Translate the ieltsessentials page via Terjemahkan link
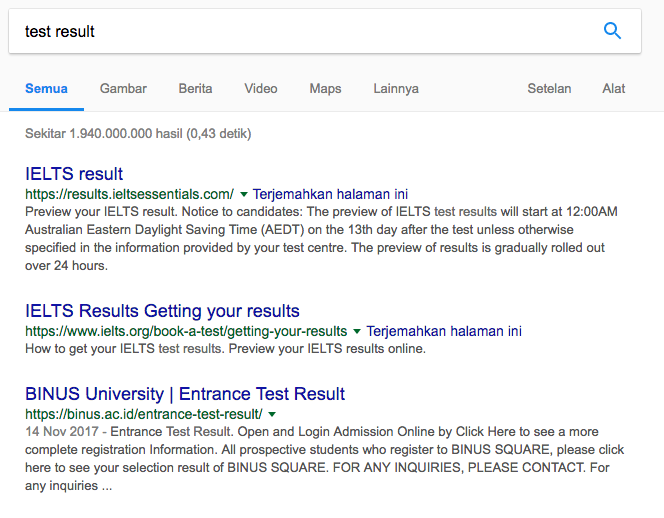 [x=330, y=194]
